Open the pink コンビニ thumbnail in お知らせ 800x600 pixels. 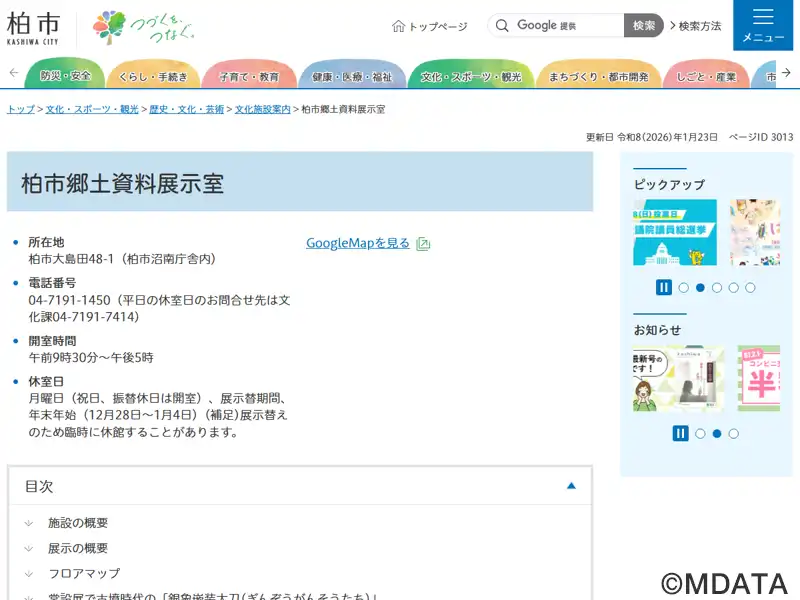click(759, 378)
